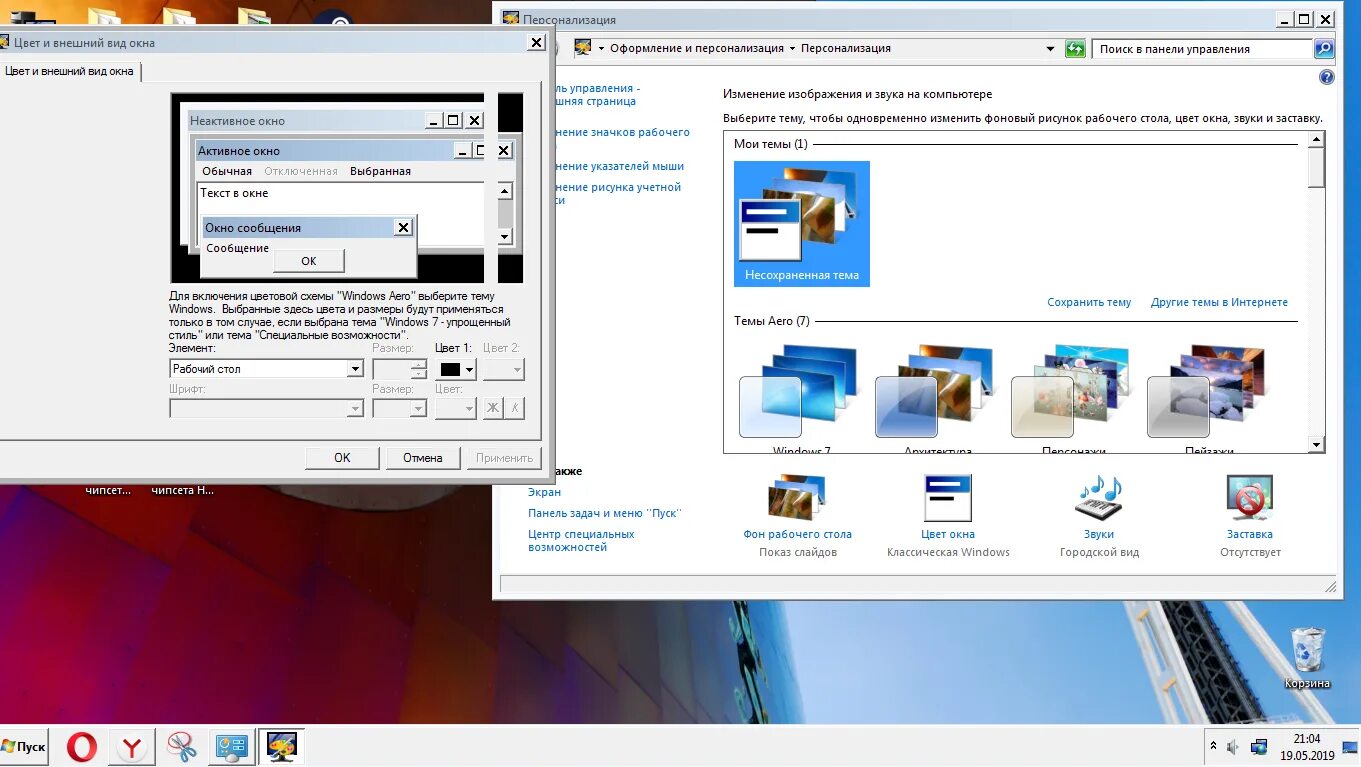
Task: Select the Цвет и внешний вид окна tab
Action: (70, 71)
